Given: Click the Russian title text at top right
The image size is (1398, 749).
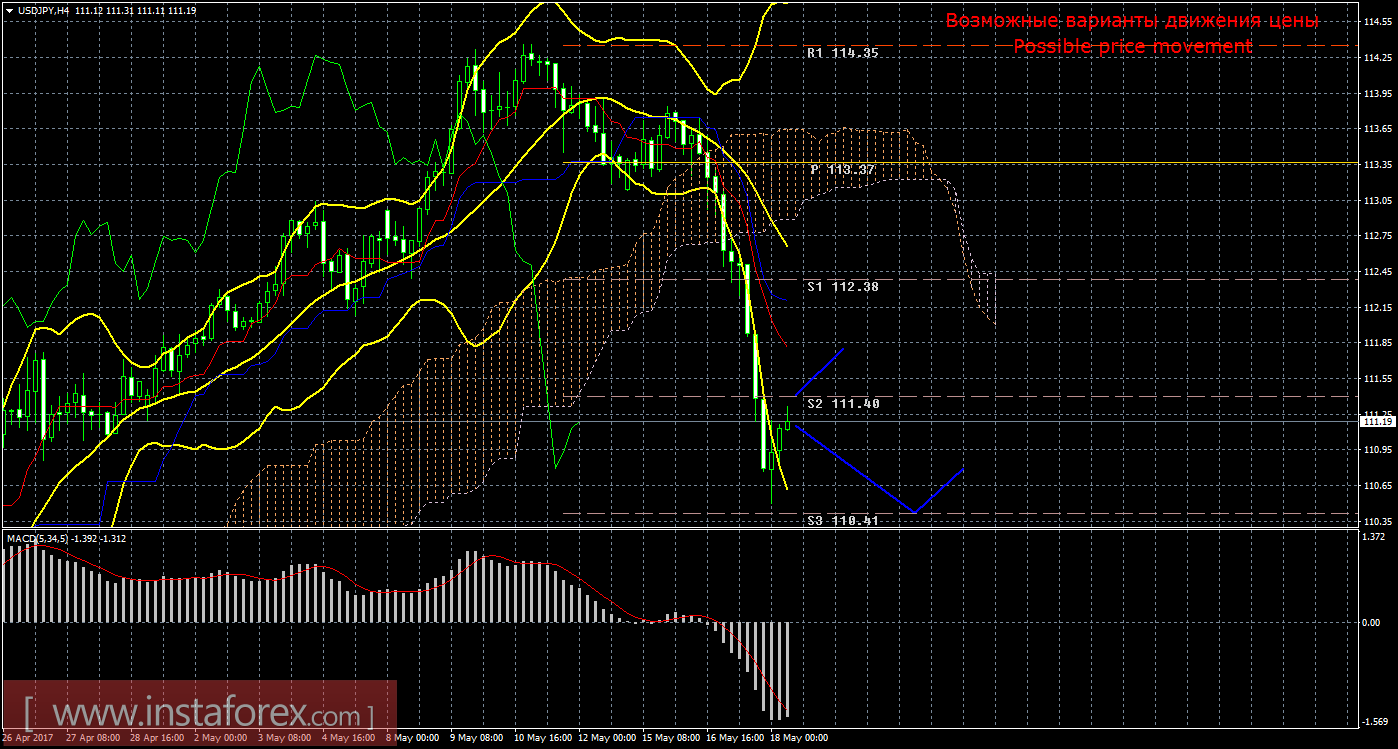Looking at the screenshot, I should (x=1132, y=21).
